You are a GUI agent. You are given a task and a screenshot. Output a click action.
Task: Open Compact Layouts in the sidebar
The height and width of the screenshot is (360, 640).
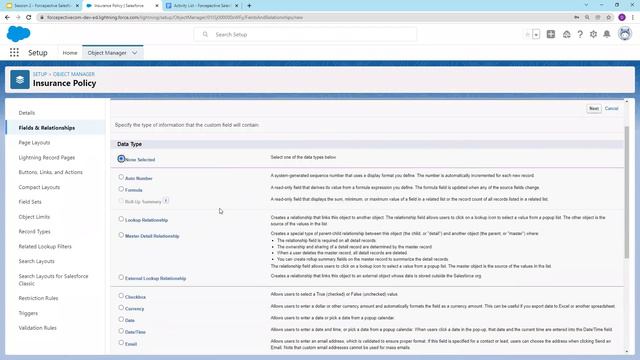(x=39, y=187)
